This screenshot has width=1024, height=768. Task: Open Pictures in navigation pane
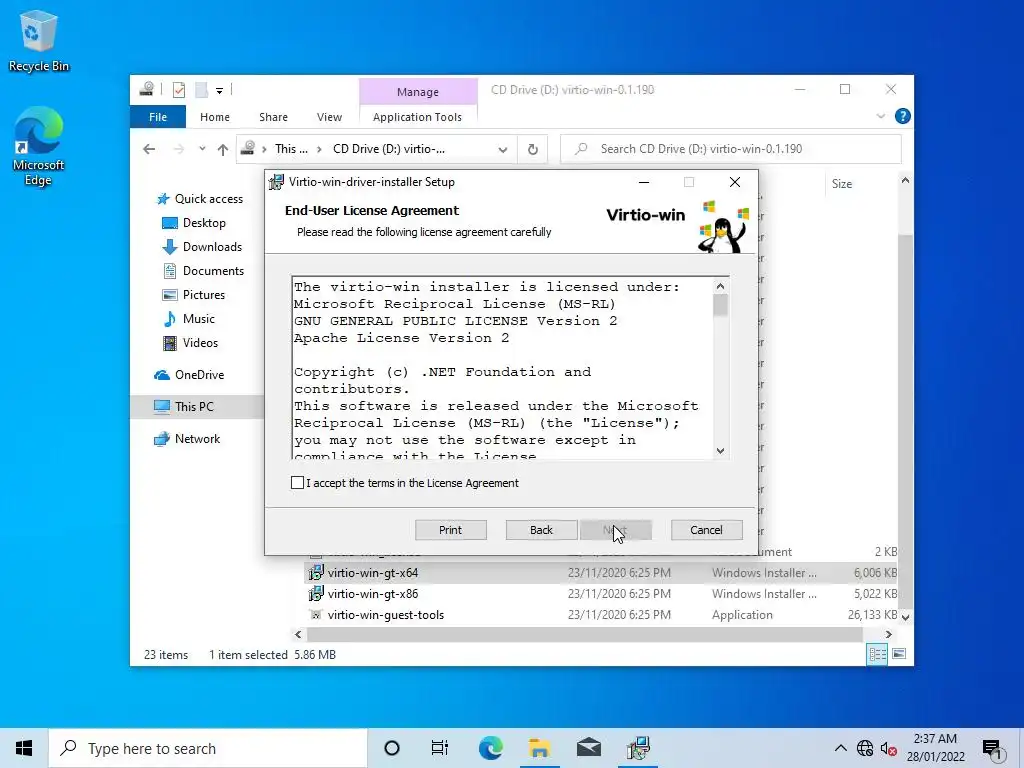pyautogui.click(x=193, y=295)
